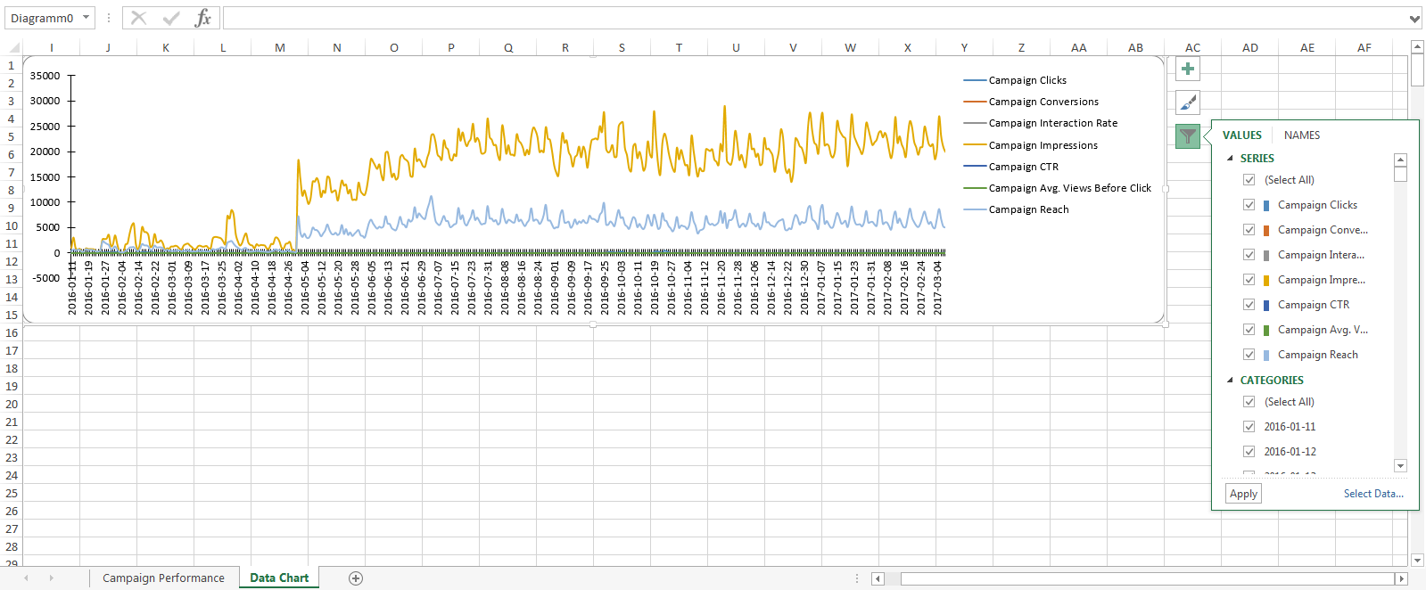The image size is (1426, 590).
Task: Switch to the NAMES tab
Action: coord(1301,135)
